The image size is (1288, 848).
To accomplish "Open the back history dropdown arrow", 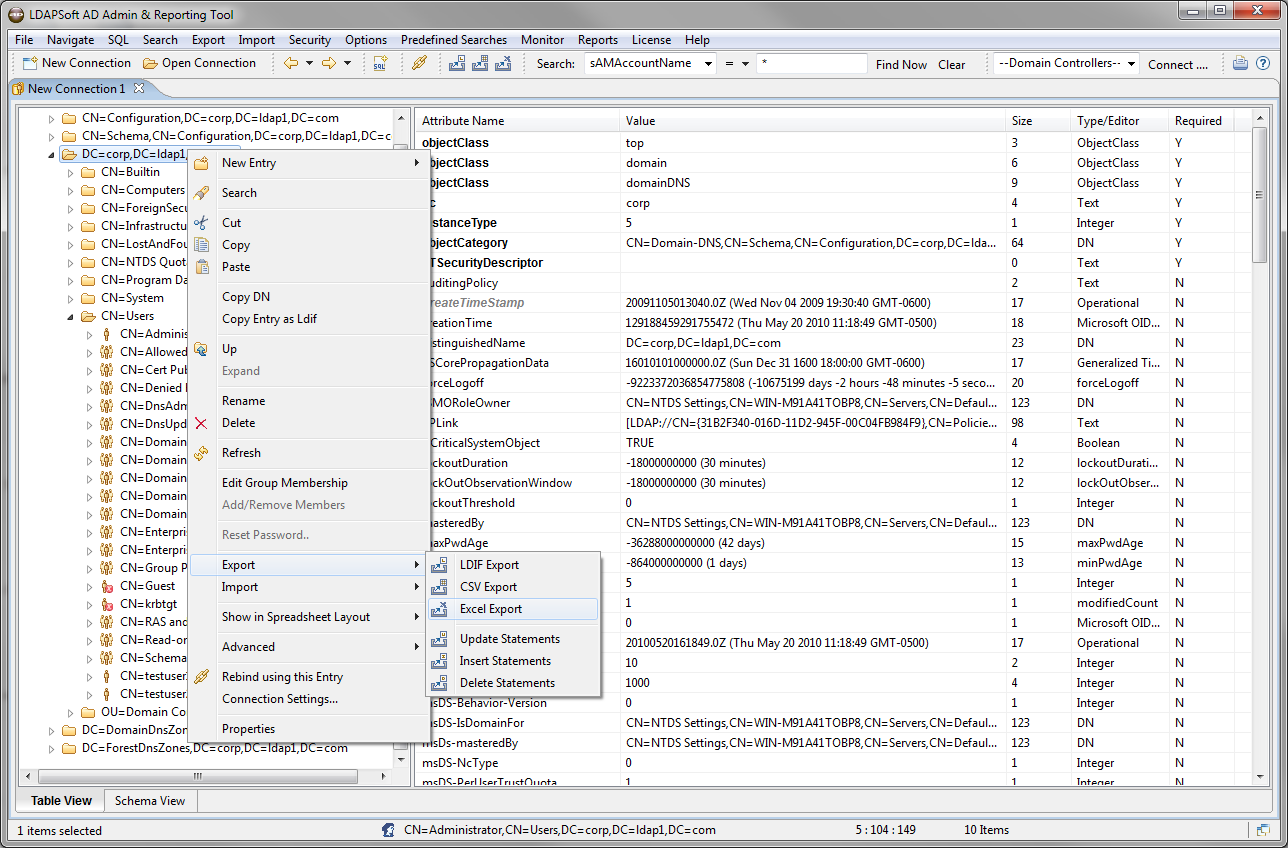I will (309, 63).
